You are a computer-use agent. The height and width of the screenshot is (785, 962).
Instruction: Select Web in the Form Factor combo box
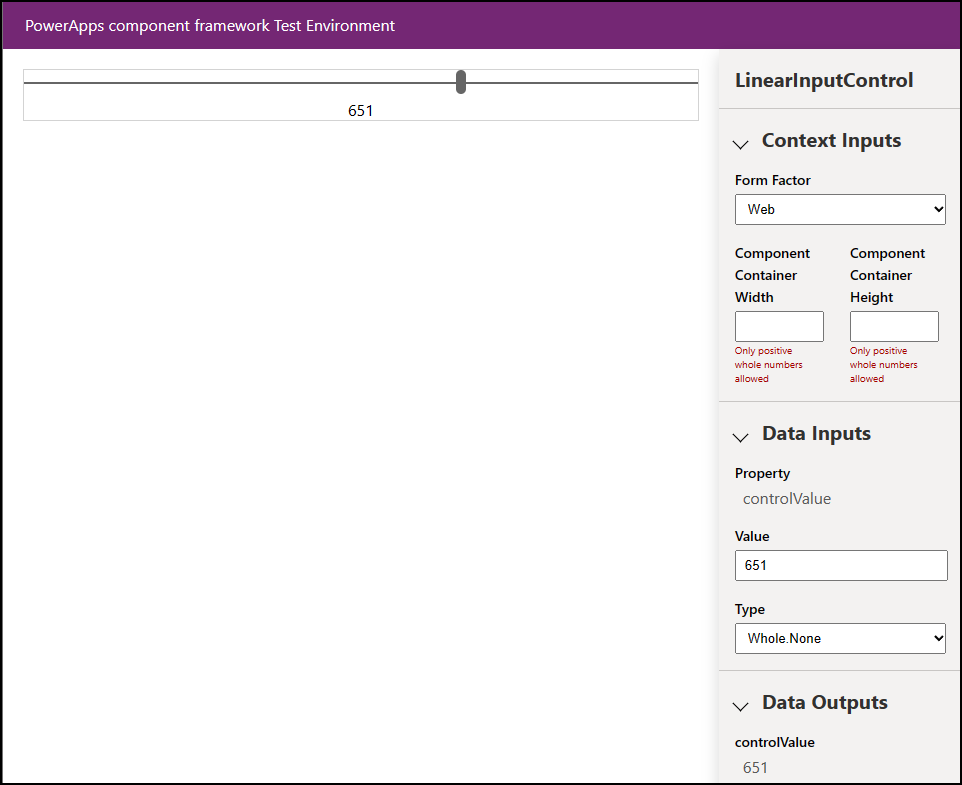(840, 209)
